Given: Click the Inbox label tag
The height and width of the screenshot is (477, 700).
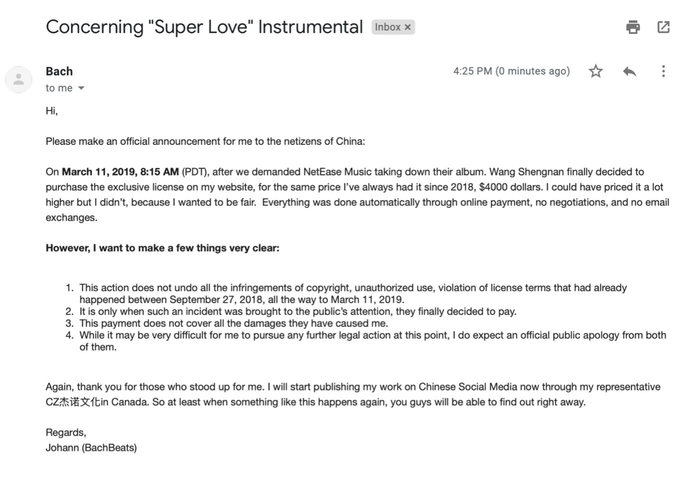Looking at the screenshot, I should click(x=387, y=27).
